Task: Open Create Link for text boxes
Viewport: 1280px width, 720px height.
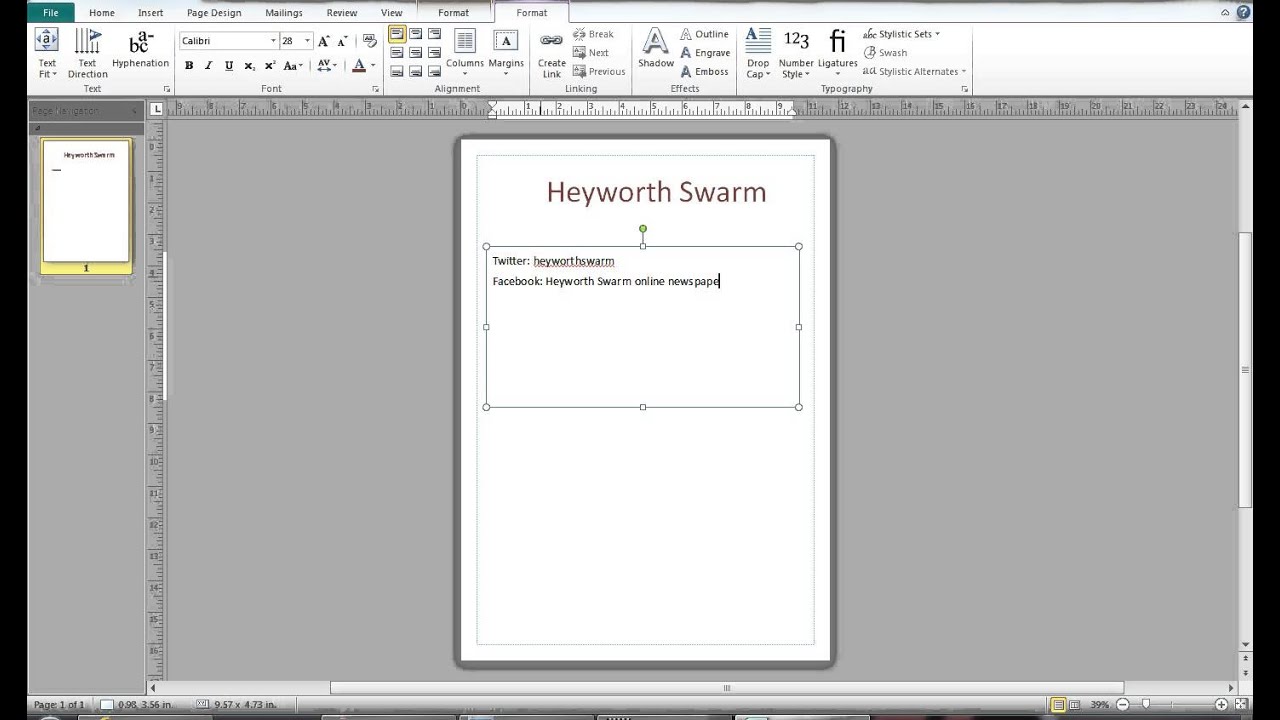Action: [551, 54]
